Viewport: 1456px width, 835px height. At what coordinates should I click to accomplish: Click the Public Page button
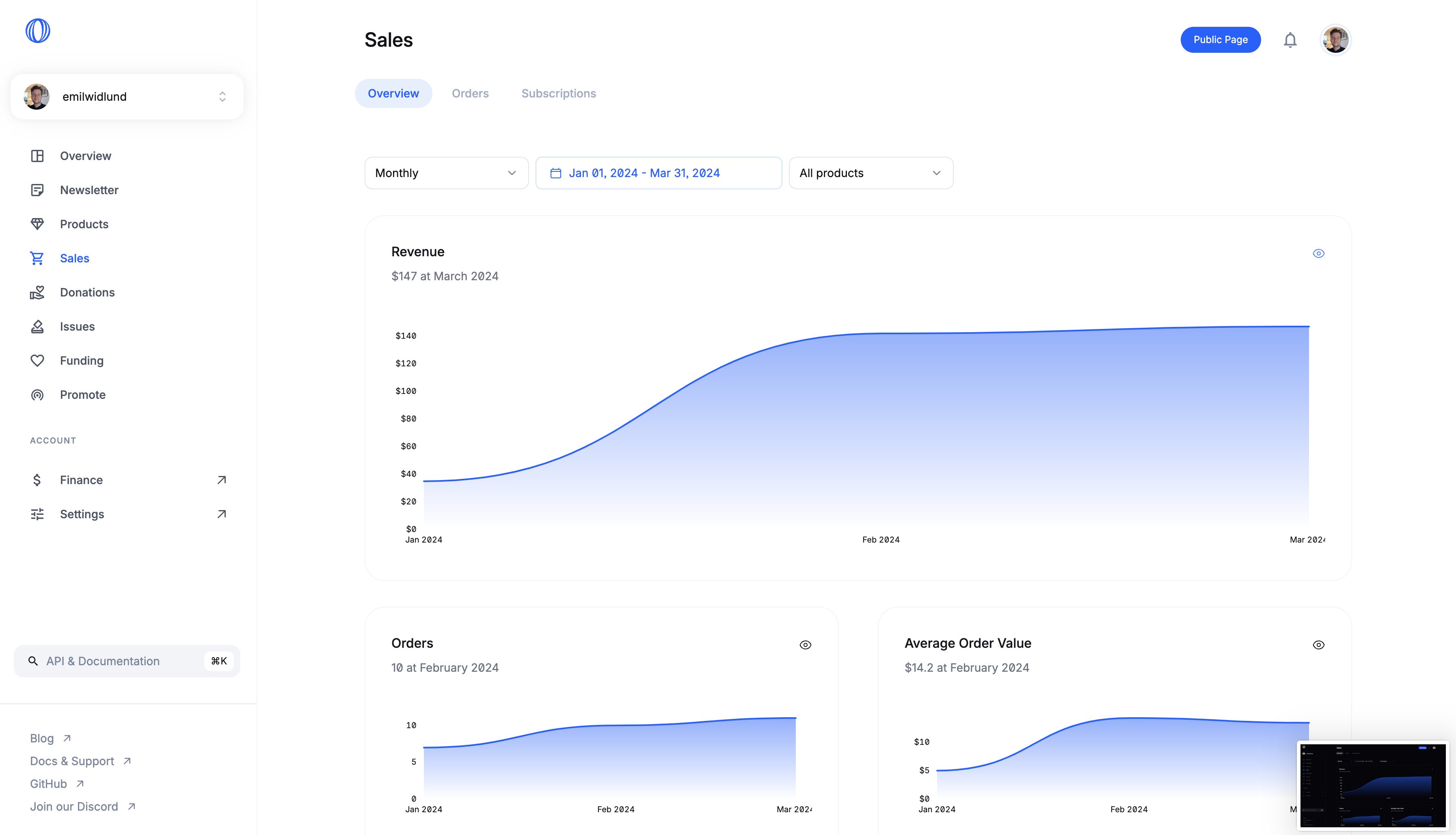pyautogui.click(x=1221, y=39)
